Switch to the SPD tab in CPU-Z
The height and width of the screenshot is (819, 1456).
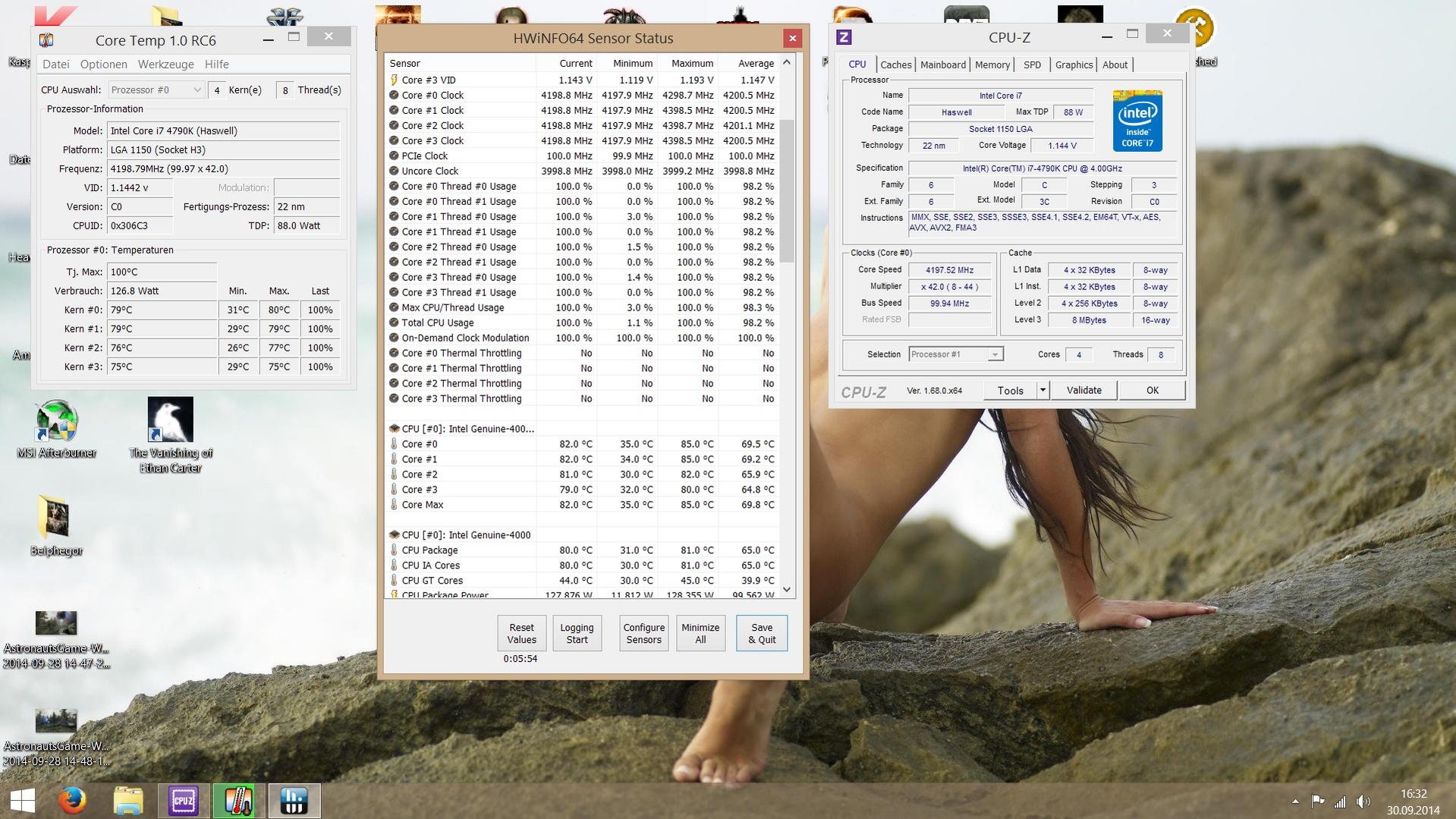[x=1032, y=65]
